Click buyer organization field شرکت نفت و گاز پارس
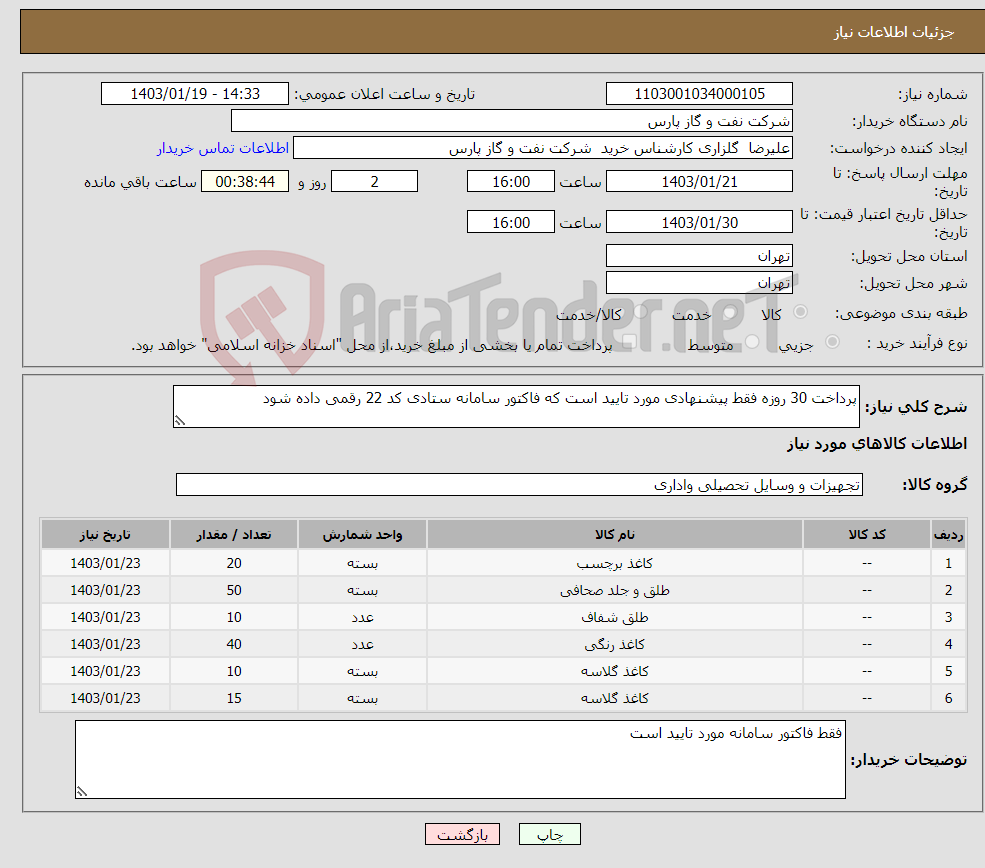This screenshot has width=985, height=868. point(511,121)
